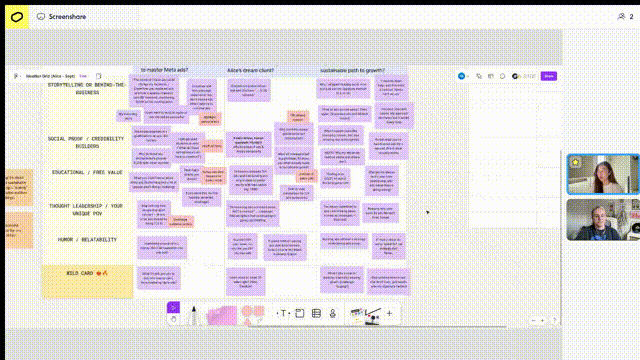The width and height of the screenshot is (640, 360).
Task: Select the Text tool
Action: (x=283, y=313)
